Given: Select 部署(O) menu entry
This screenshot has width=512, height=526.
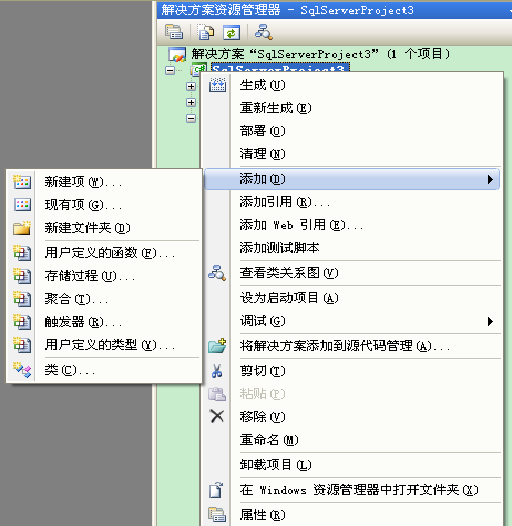Looking at the screenshot, I should coord(352,131).
